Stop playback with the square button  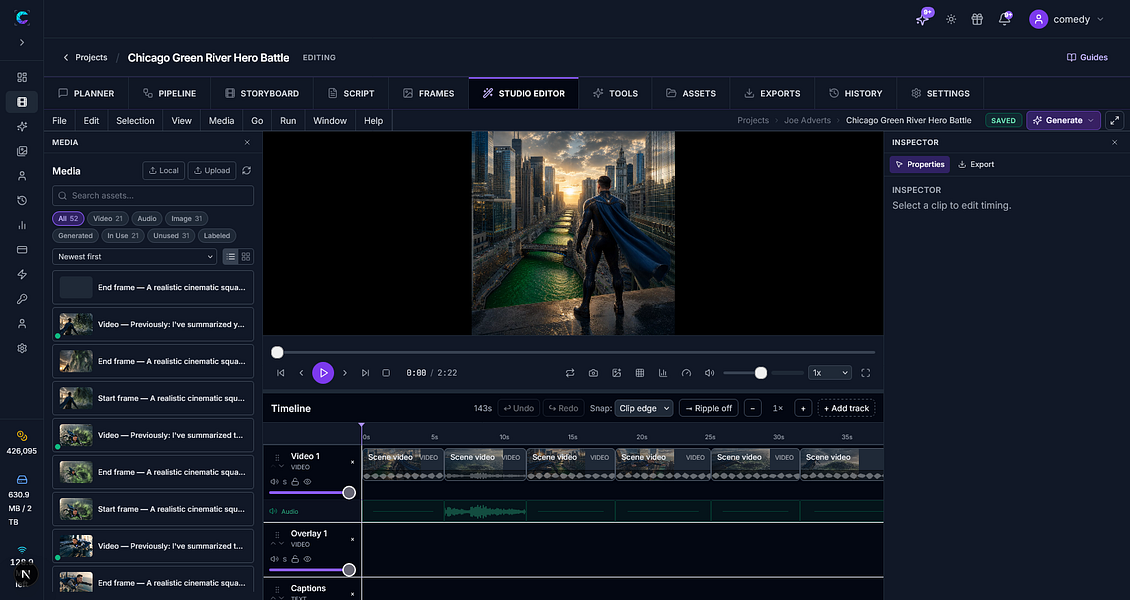point(386,373)
